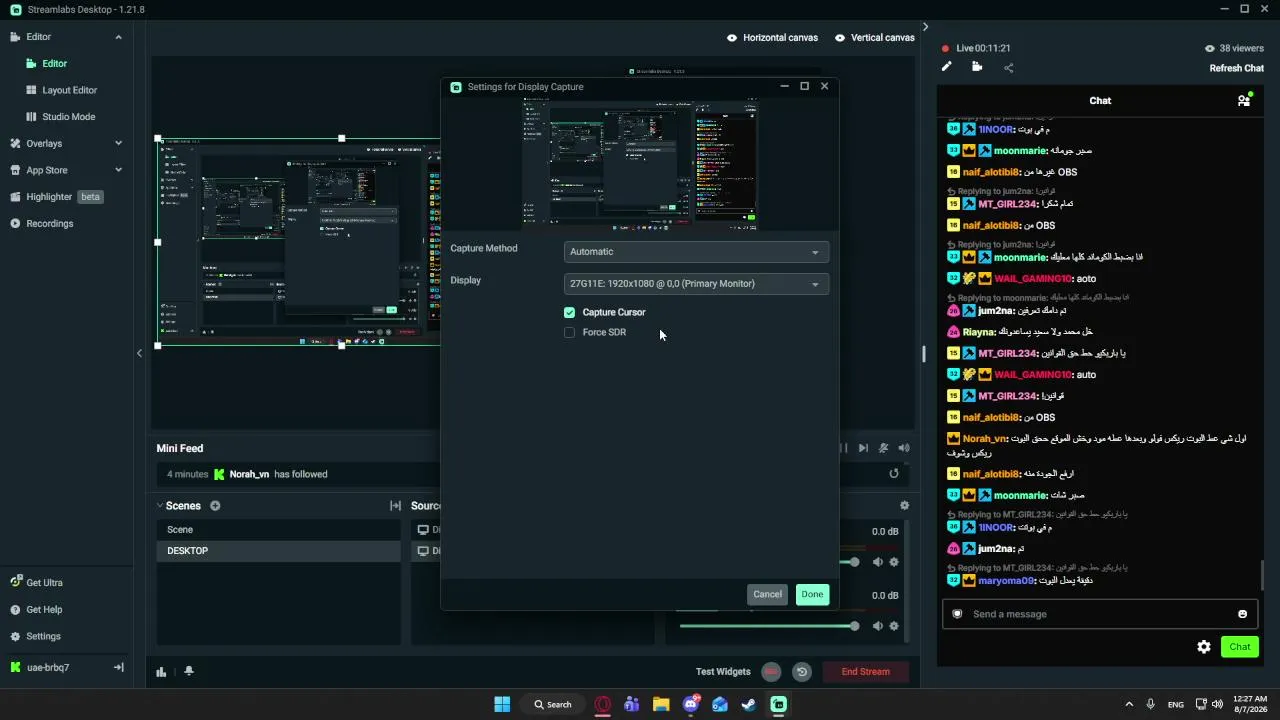
Task: Collapse the left panel with the side arrow
Action: (140, 354)
